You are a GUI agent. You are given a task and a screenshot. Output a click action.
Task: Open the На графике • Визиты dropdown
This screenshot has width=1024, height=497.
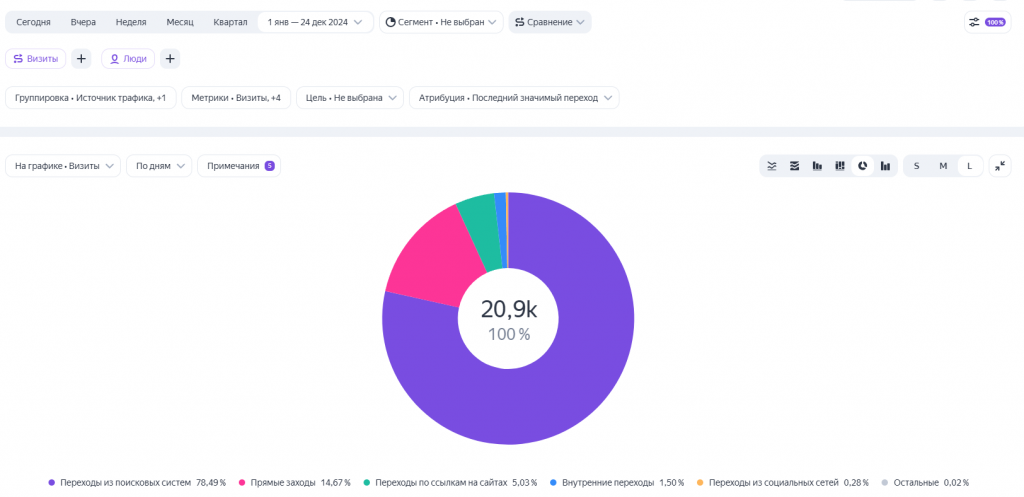63,166
